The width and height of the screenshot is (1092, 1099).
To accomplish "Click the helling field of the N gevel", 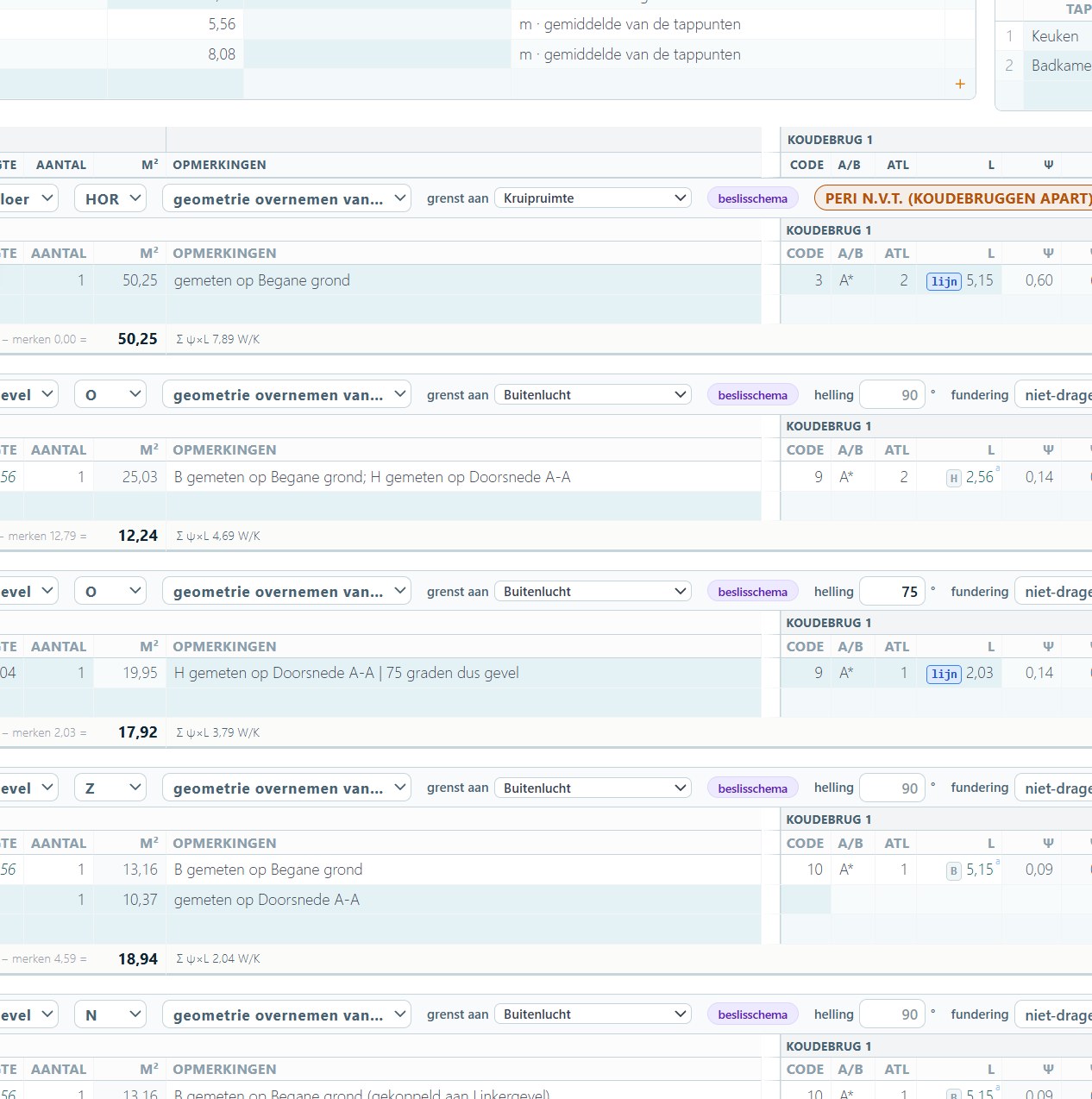I will [893, 1014].
